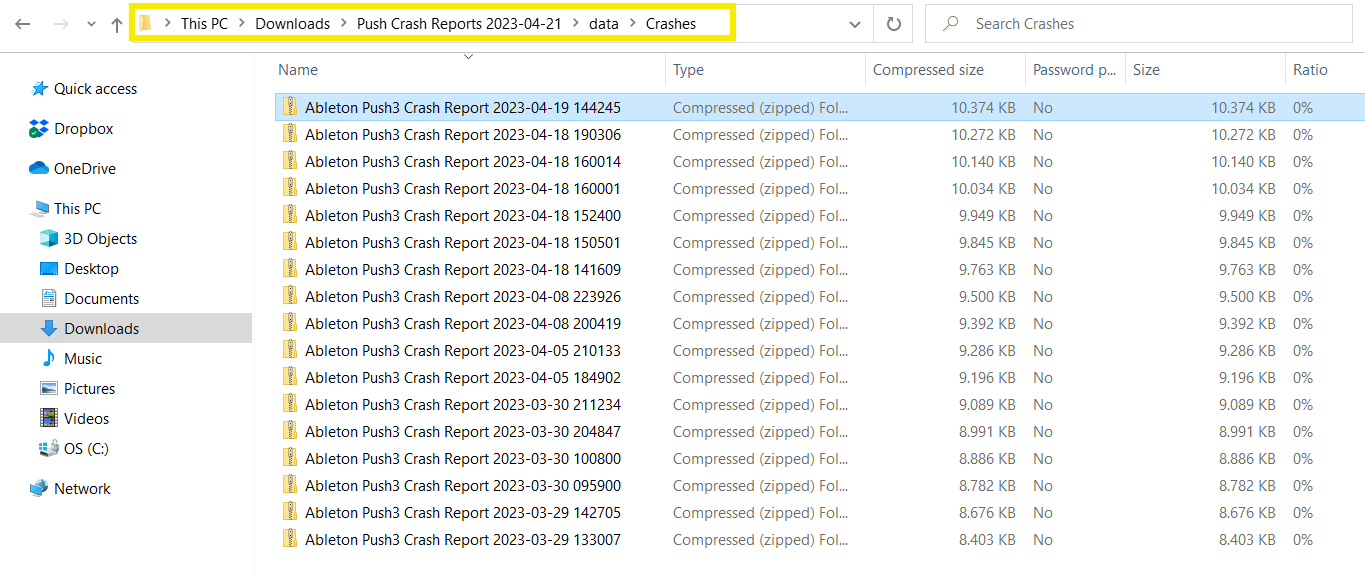The height and width of the screenshot is (573, 1365).
Task: Sort by Password protected column header
Action: point(1075,70)
